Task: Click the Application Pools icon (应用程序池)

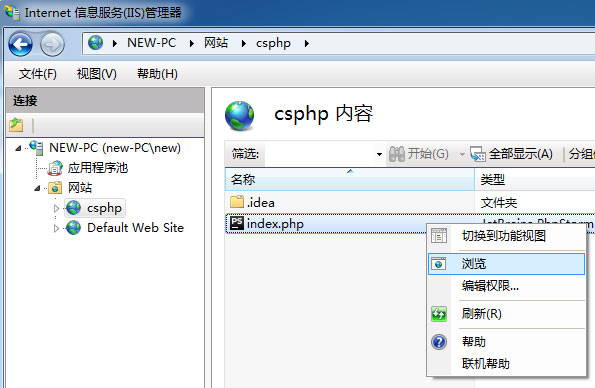Action: (55, 168)
